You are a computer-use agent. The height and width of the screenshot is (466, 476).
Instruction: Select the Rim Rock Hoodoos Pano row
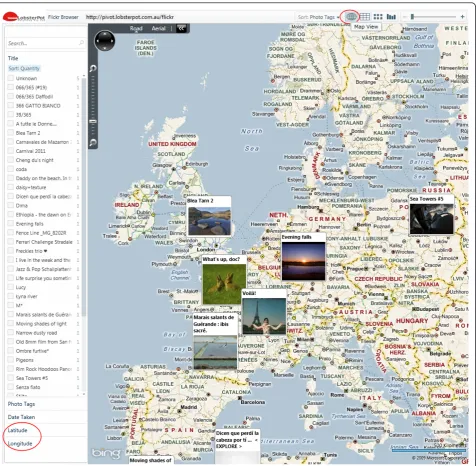tap(43, 369)
